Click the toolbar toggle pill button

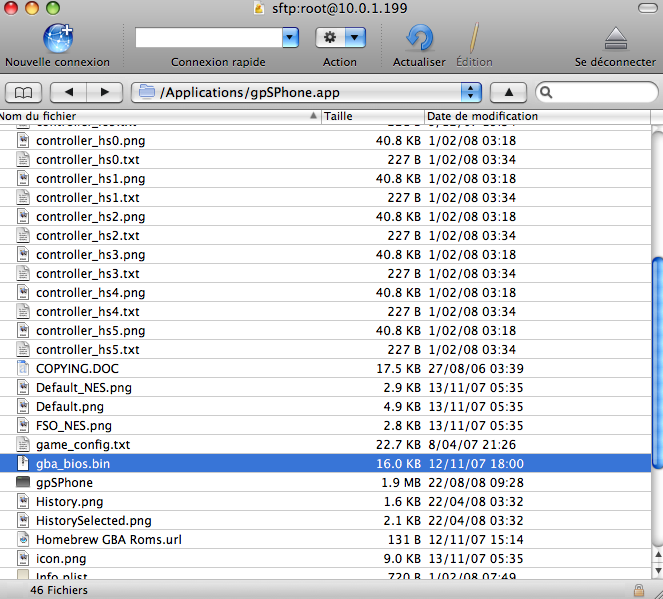(x=647, y=8)
